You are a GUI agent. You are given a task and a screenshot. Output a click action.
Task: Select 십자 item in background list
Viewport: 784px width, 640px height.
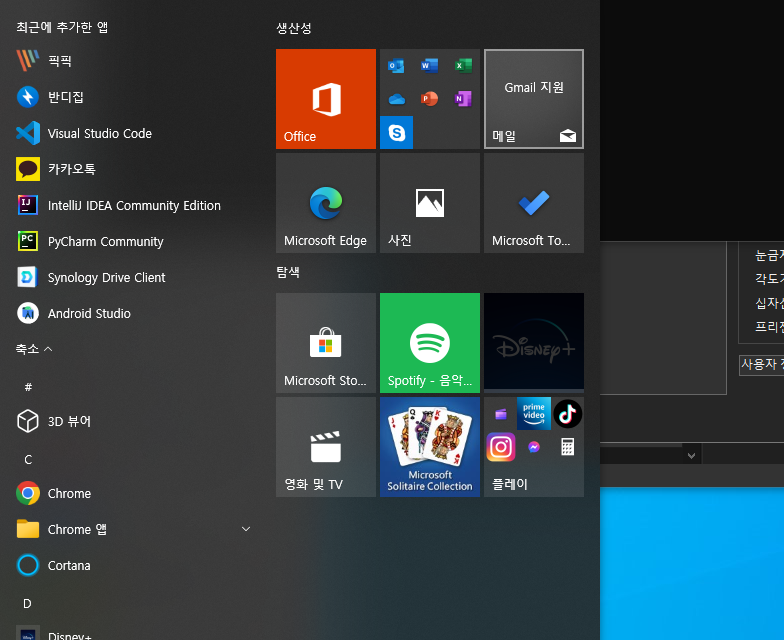pos(769,303)
